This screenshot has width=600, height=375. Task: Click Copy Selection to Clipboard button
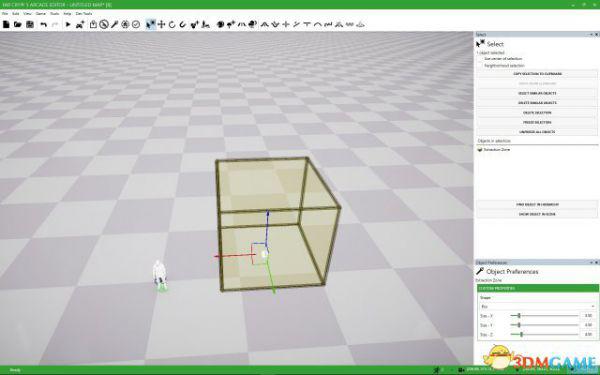pos(537,74)
